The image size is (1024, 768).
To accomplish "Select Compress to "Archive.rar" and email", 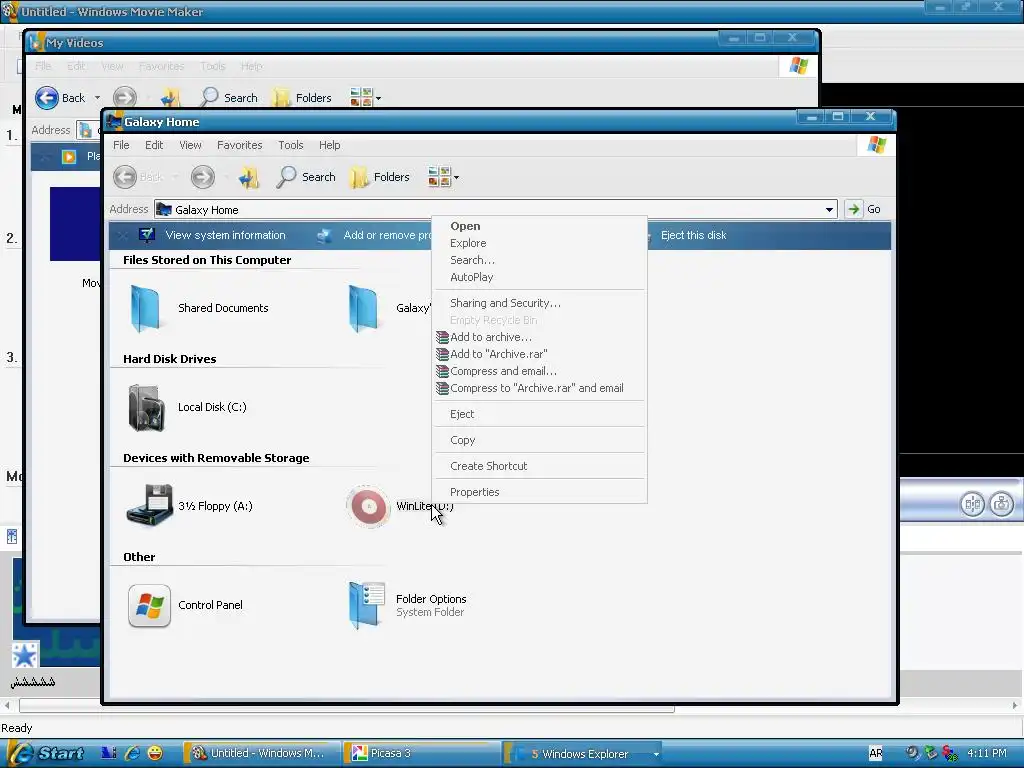I will tap(536, 388).
